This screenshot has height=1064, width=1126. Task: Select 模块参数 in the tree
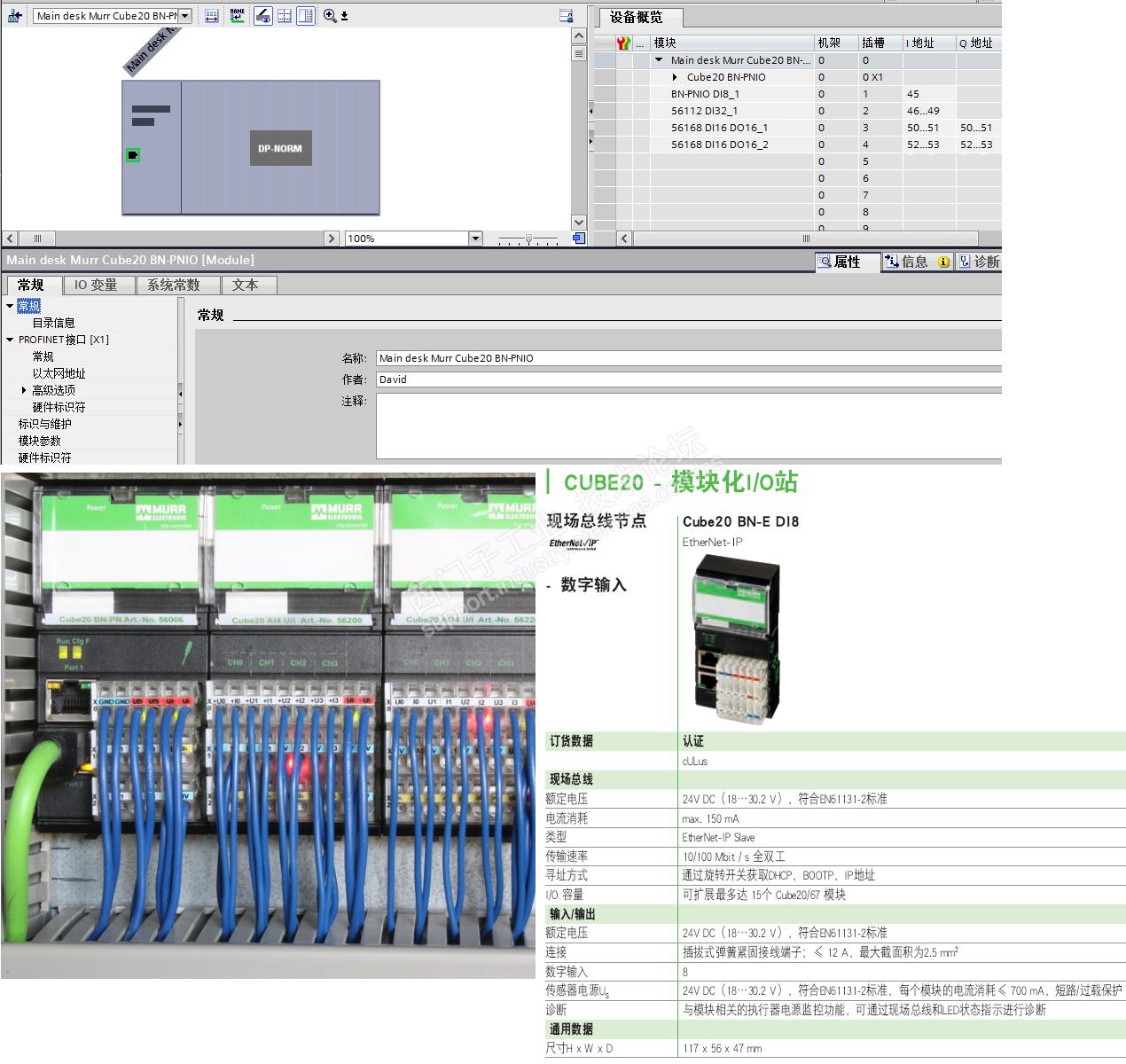point(40,441)
